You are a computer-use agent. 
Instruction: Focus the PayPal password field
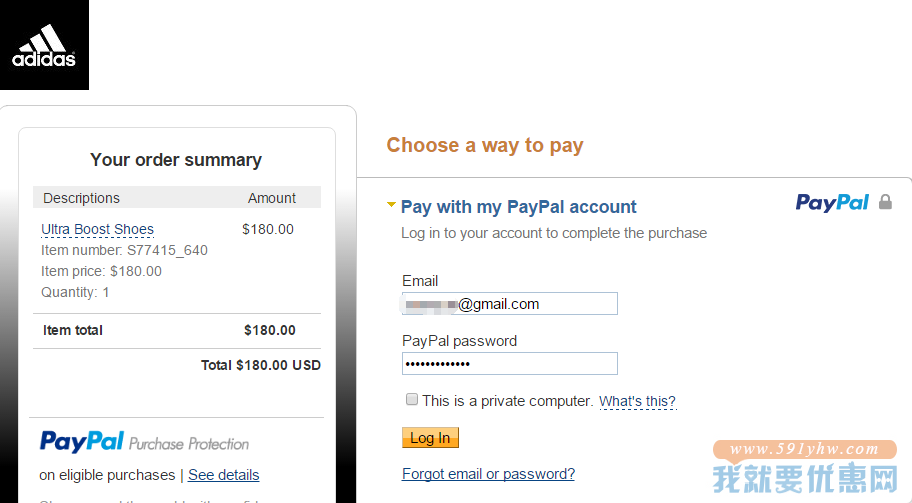(510, 363)
